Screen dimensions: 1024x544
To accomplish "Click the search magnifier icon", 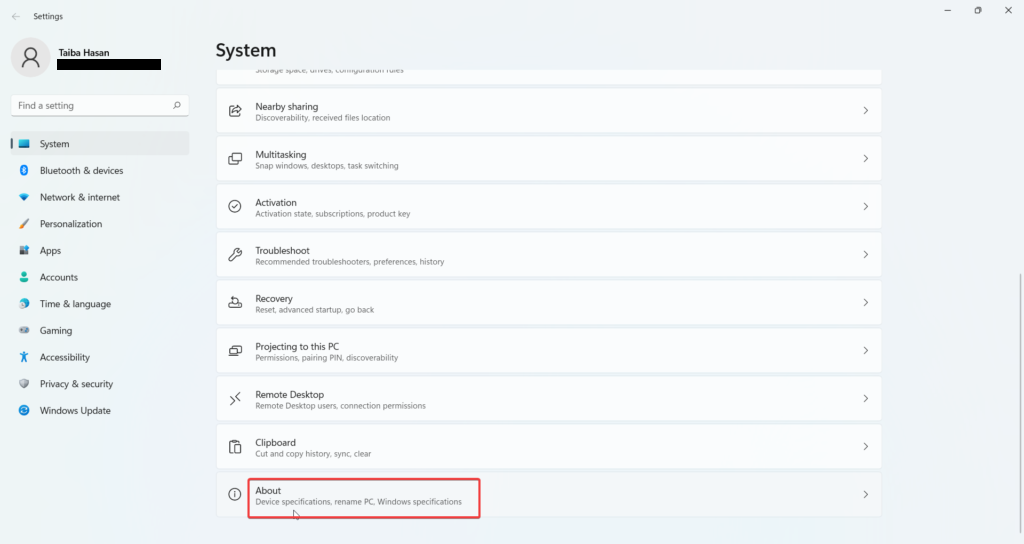I will click(176, 105).
